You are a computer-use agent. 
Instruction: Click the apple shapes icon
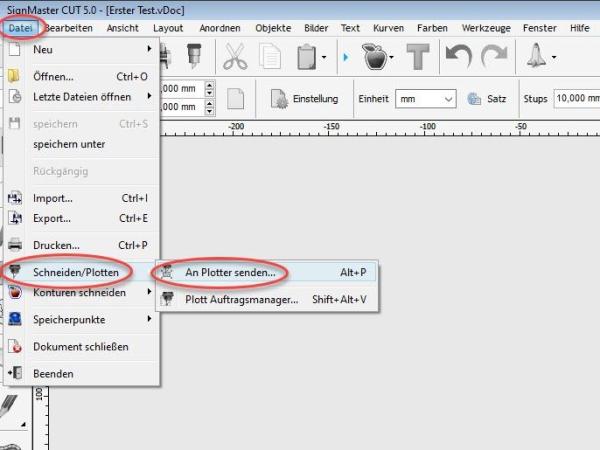(x=375, y=58)
